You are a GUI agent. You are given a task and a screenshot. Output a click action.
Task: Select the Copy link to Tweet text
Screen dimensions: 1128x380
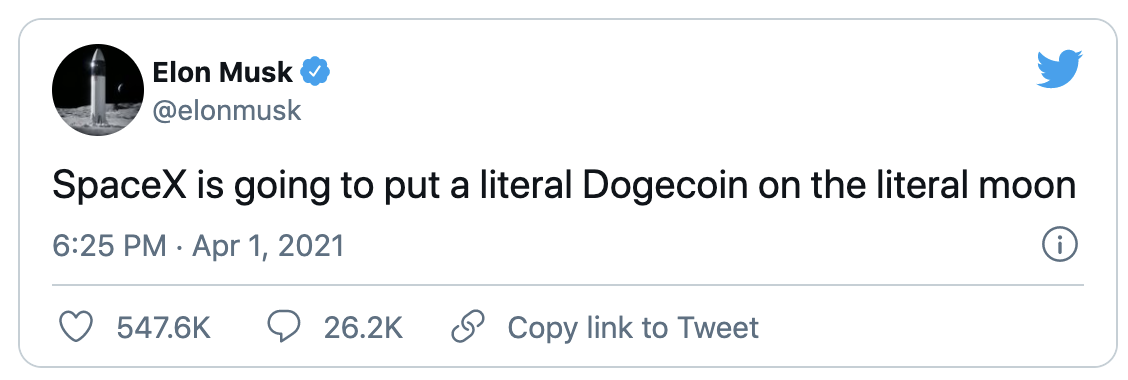pyautogui.click(x=633, y=328)
